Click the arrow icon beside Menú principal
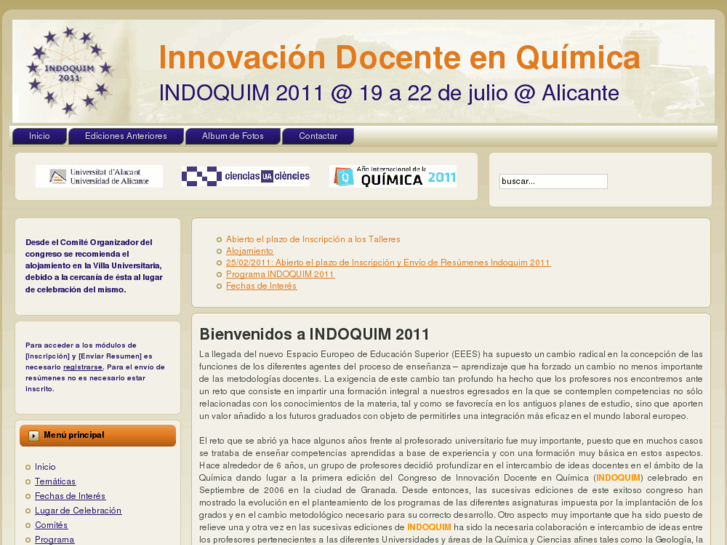The image size is (727, 545). click(x=33, y=436)
